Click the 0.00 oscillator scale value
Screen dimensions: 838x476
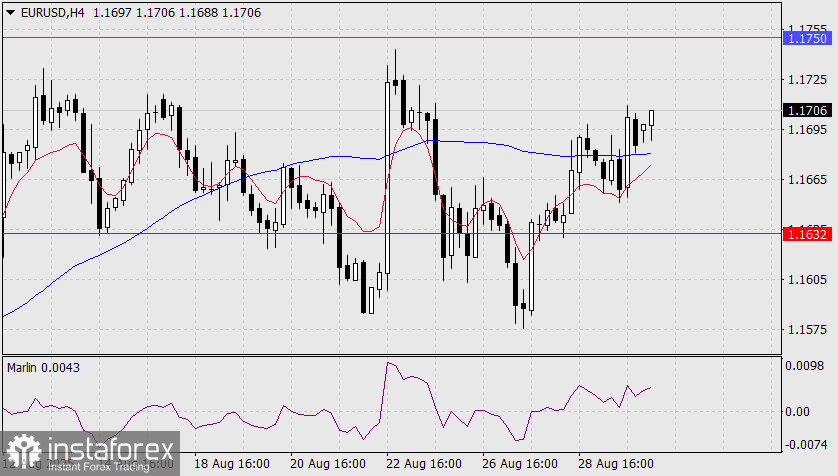[797, 411]
